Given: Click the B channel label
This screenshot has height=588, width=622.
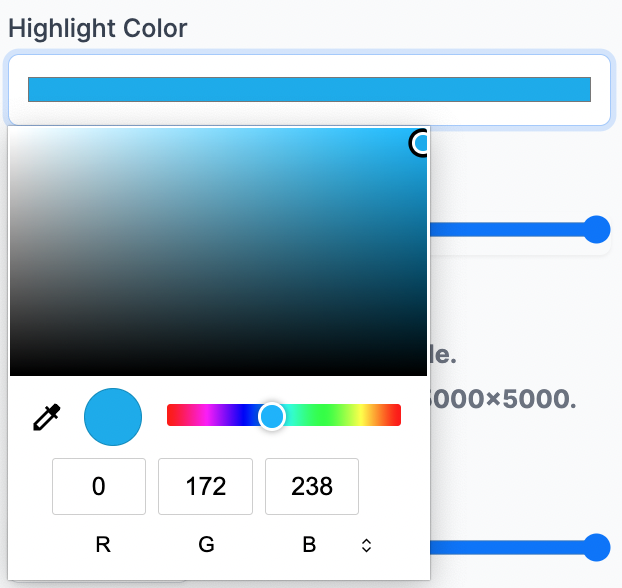Looking at the screenshot, I should click(309, 544).
